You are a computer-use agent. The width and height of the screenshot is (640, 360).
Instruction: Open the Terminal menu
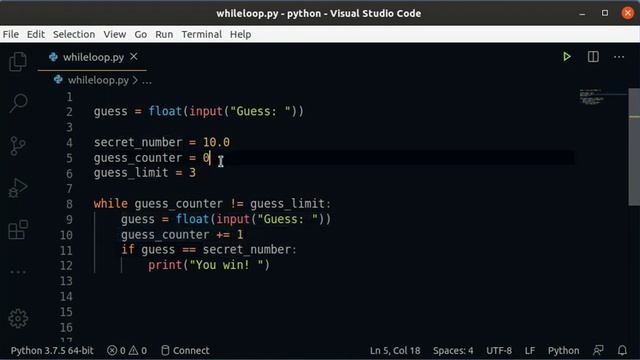(x=202, y=34)
